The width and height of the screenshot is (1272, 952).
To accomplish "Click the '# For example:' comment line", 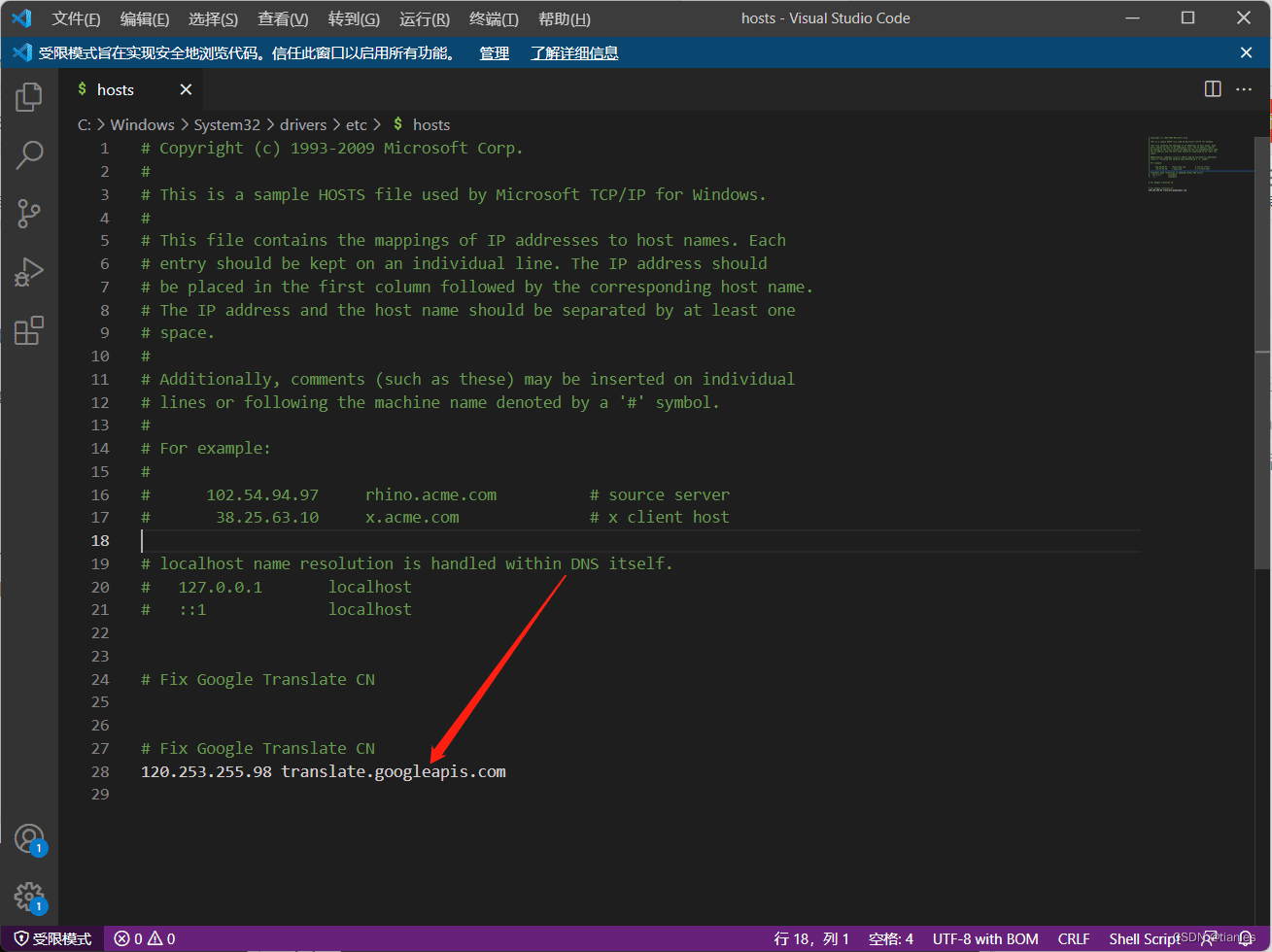I will click(206, 448).
